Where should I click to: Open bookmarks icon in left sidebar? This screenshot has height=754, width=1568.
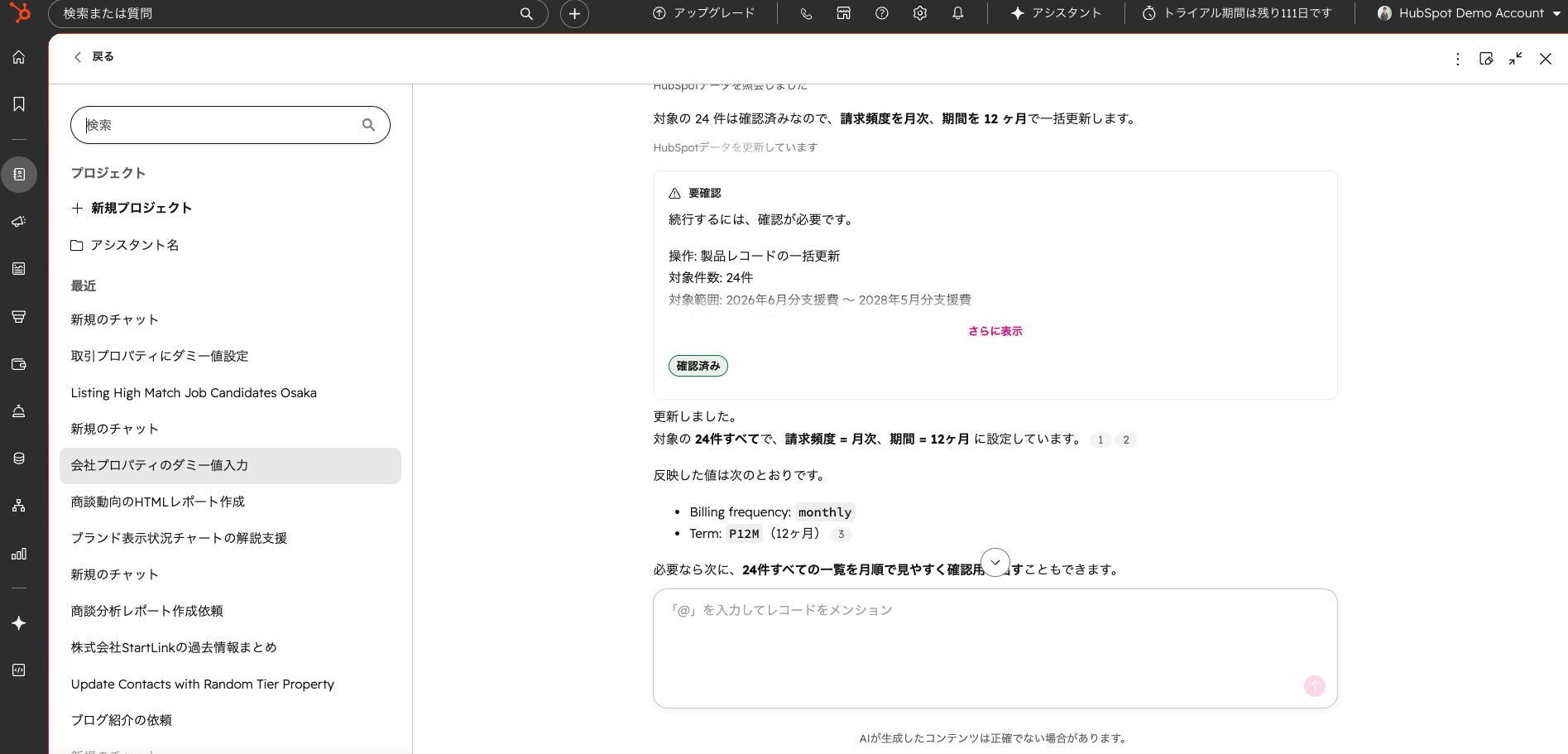coord(19,103)
